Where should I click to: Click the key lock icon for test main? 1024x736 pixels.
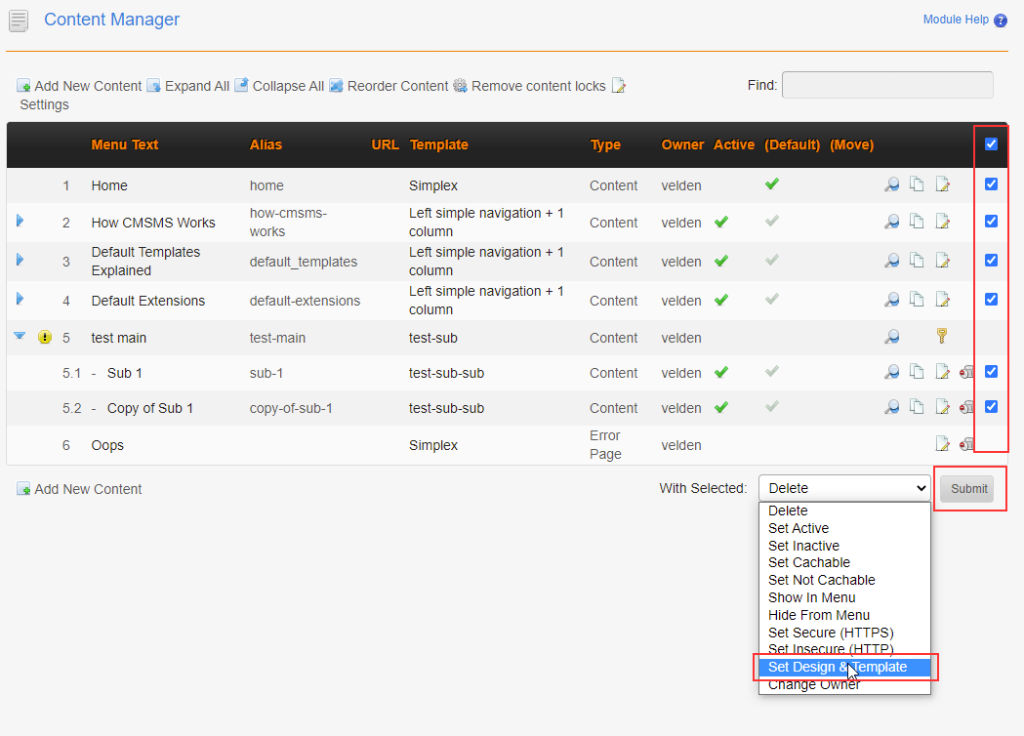[x=942, y=337]
